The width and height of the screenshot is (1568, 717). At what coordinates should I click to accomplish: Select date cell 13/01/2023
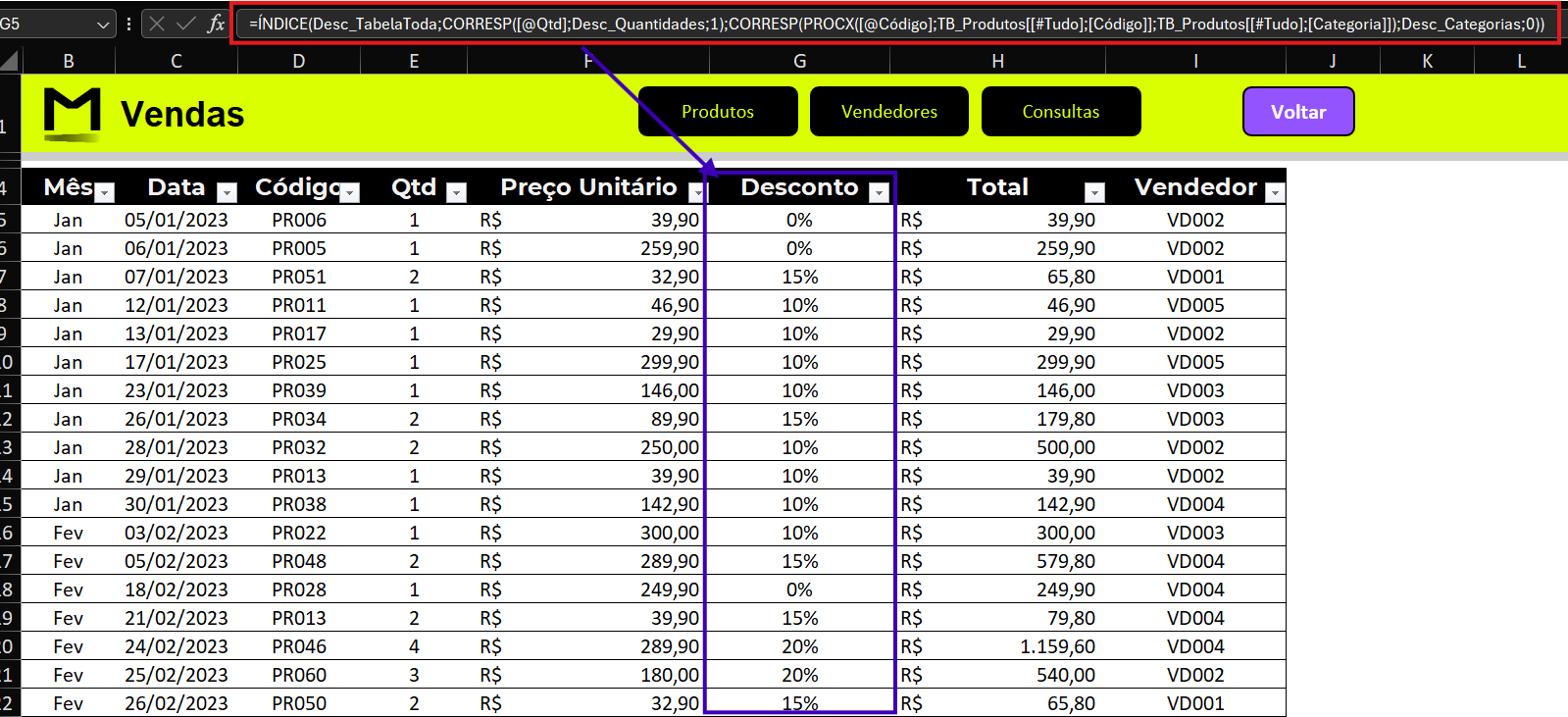[177, 333]
